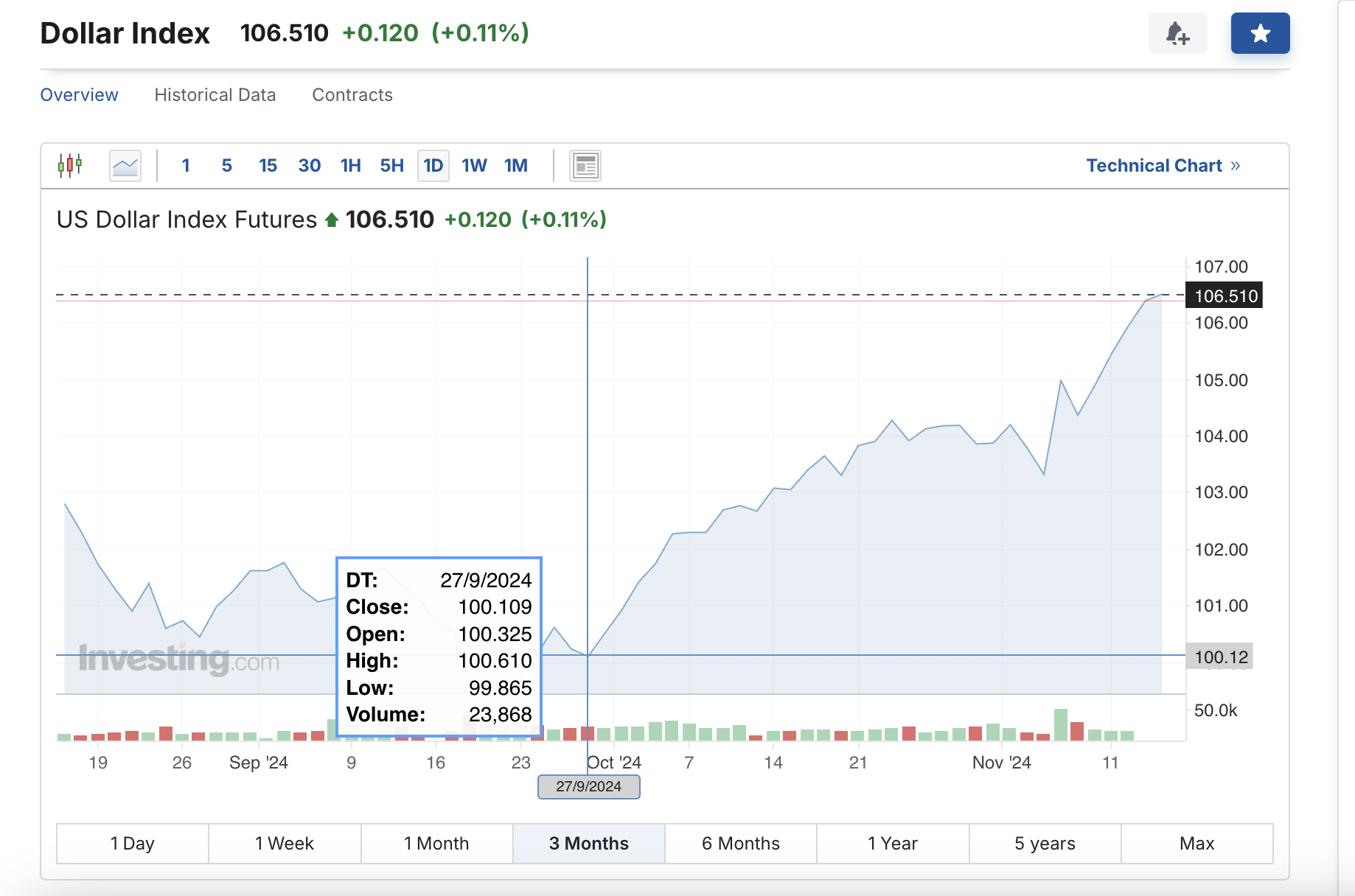The height and width of the screenshot is (896, 1355).
Task: Open the Technical Chart link
Action: coord(1163,166)
